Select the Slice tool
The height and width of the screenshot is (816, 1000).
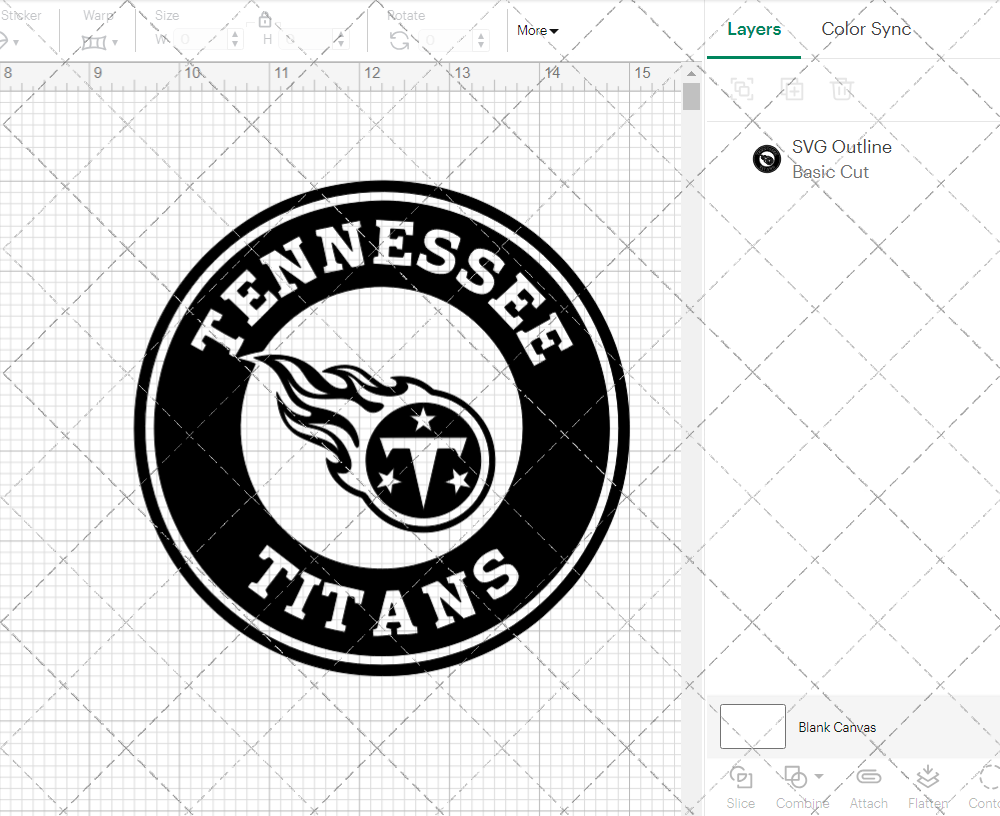pyautogui.click(x=740, y=785)
